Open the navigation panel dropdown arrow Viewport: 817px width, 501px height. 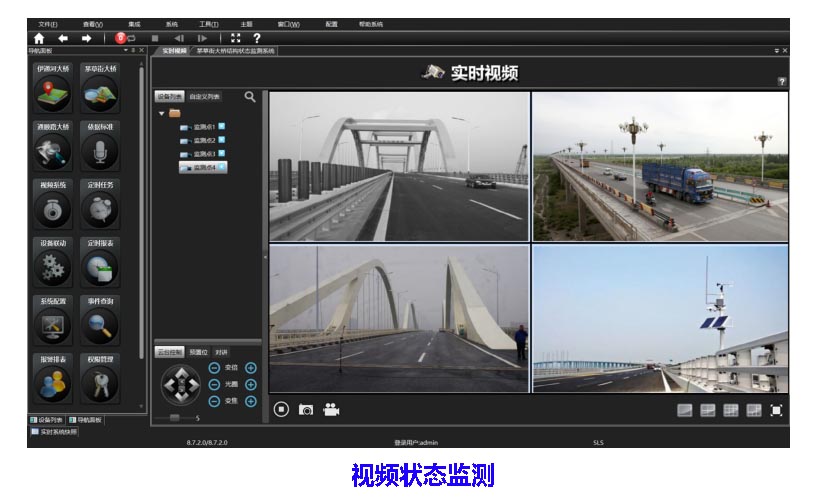125,50
